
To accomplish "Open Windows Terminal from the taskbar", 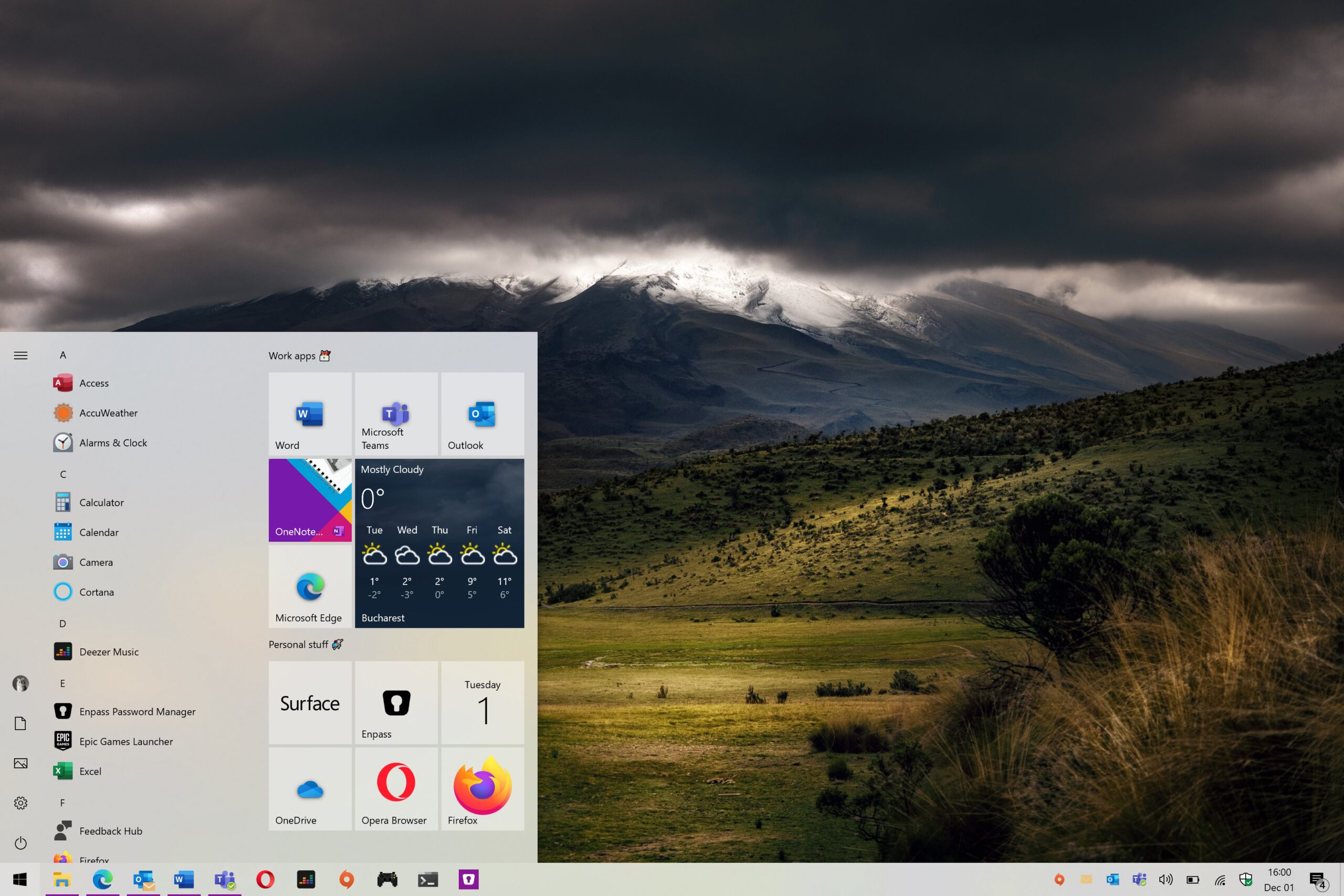I will [427, 879].
